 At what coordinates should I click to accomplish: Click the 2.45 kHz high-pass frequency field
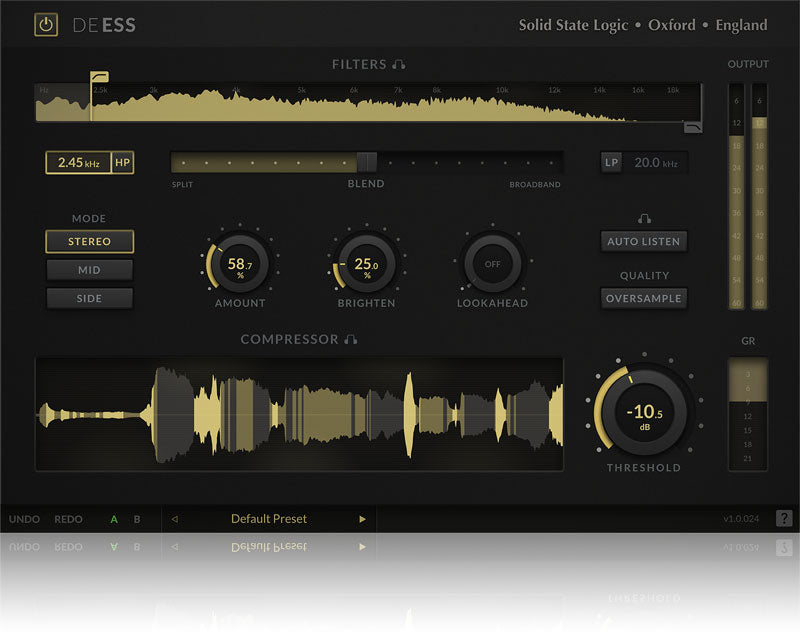click(x=79, y=163)
